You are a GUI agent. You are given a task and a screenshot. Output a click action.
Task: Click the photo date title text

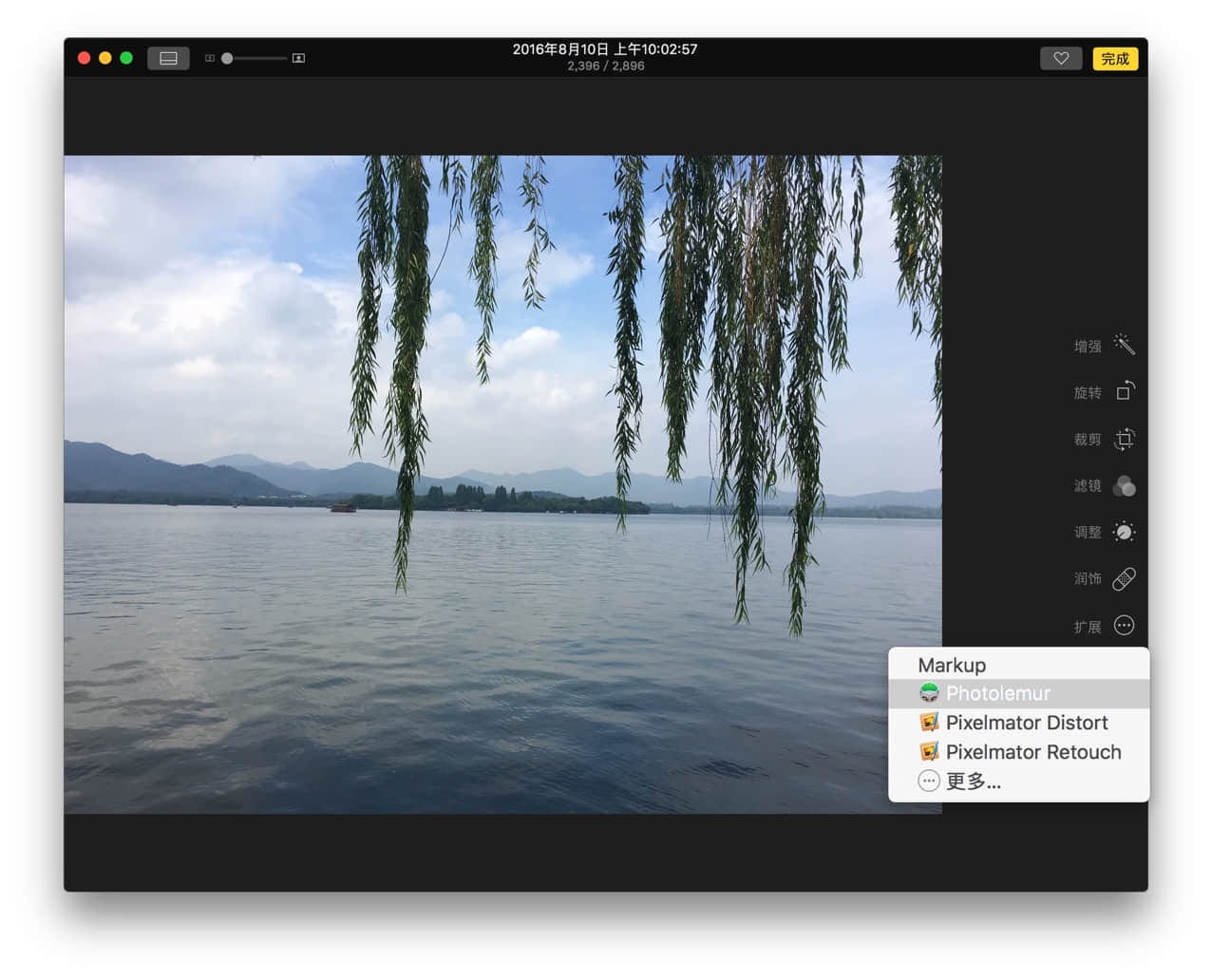click(x=605, y=49)
